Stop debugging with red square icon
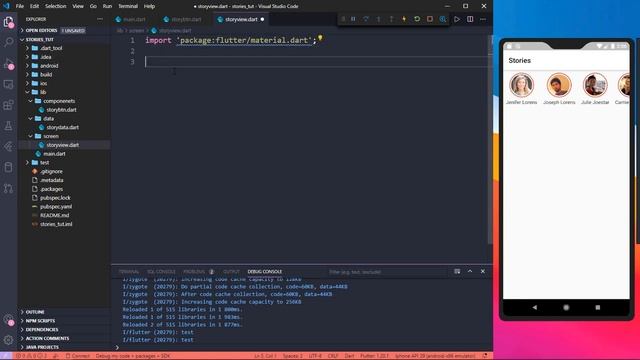Screen dimensions: 640x360 coord(430,19)
